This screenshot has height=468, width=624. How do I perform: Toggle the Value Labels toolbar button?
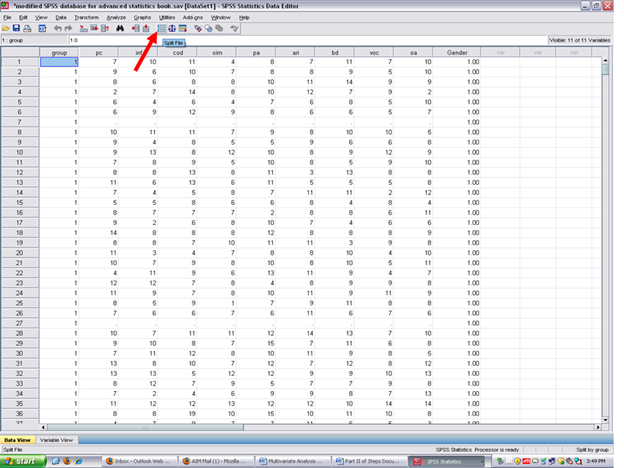[x=199, y=28]
